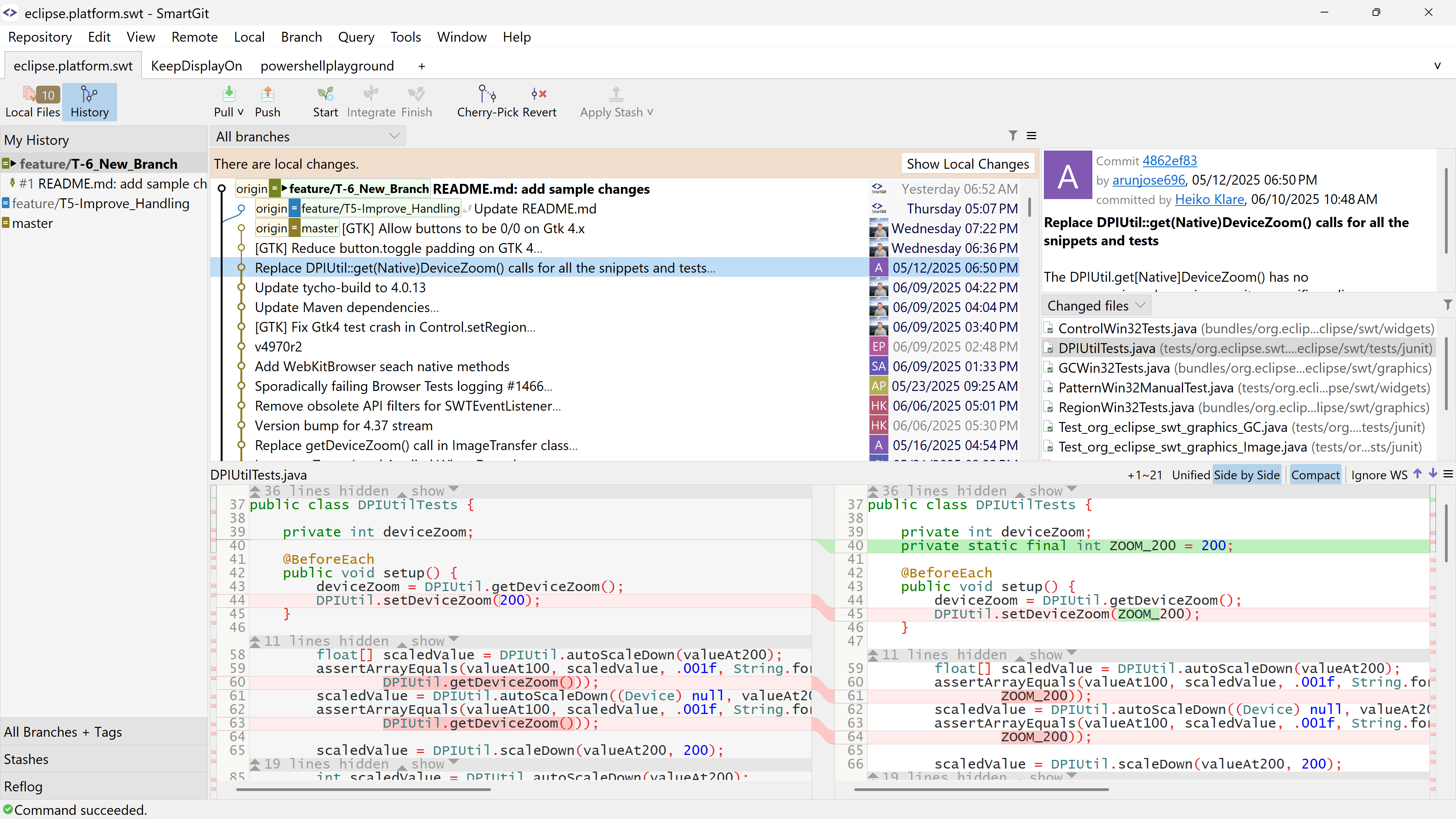Open the Reflog section

click(x=104, y=786)
